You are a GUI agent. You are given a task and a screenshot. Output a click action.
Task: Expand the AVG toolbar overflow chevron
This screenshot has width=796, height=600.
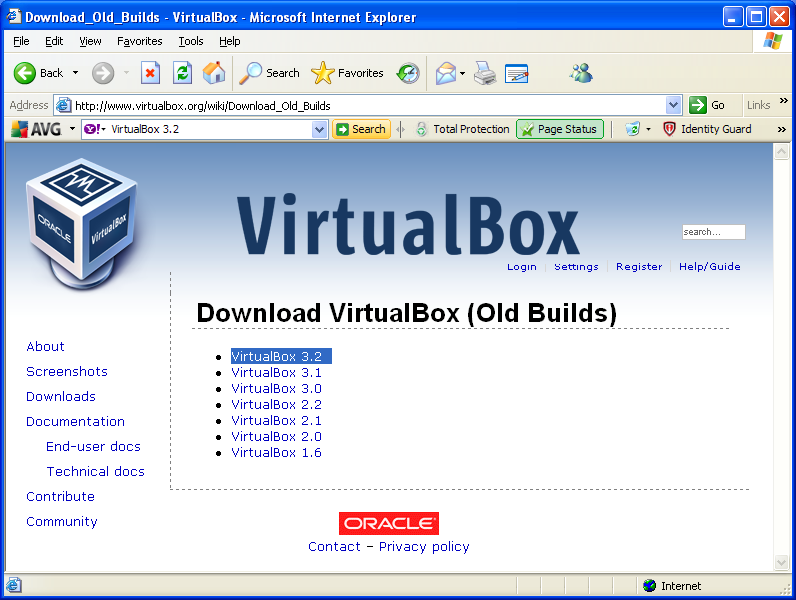pos(782,130)
